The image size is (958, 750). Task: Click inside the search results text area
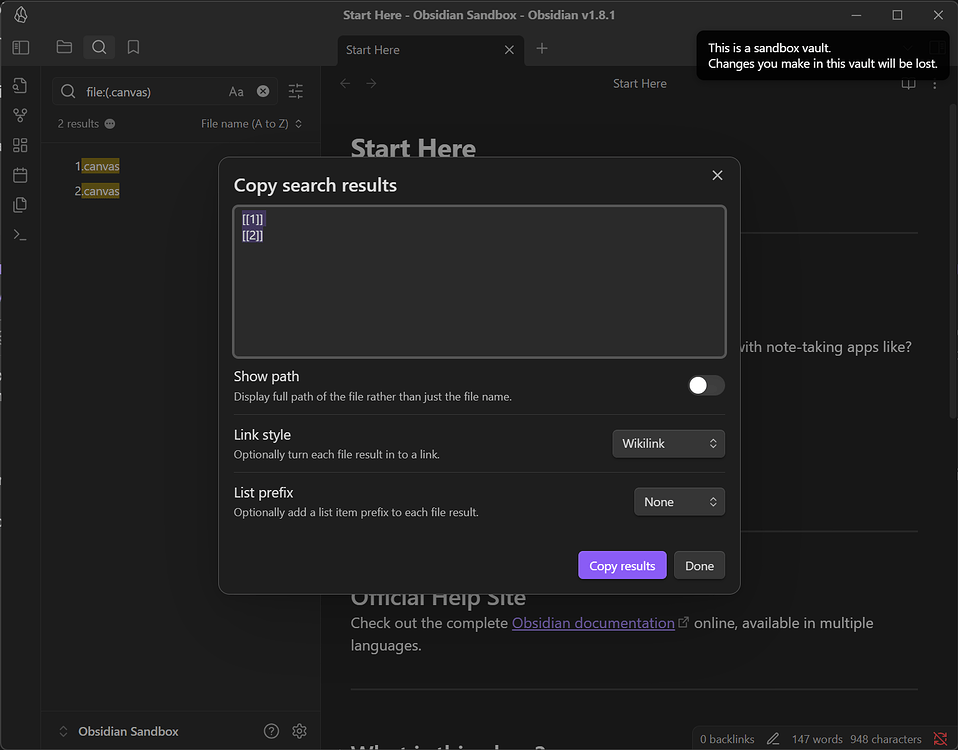point(479,282)
